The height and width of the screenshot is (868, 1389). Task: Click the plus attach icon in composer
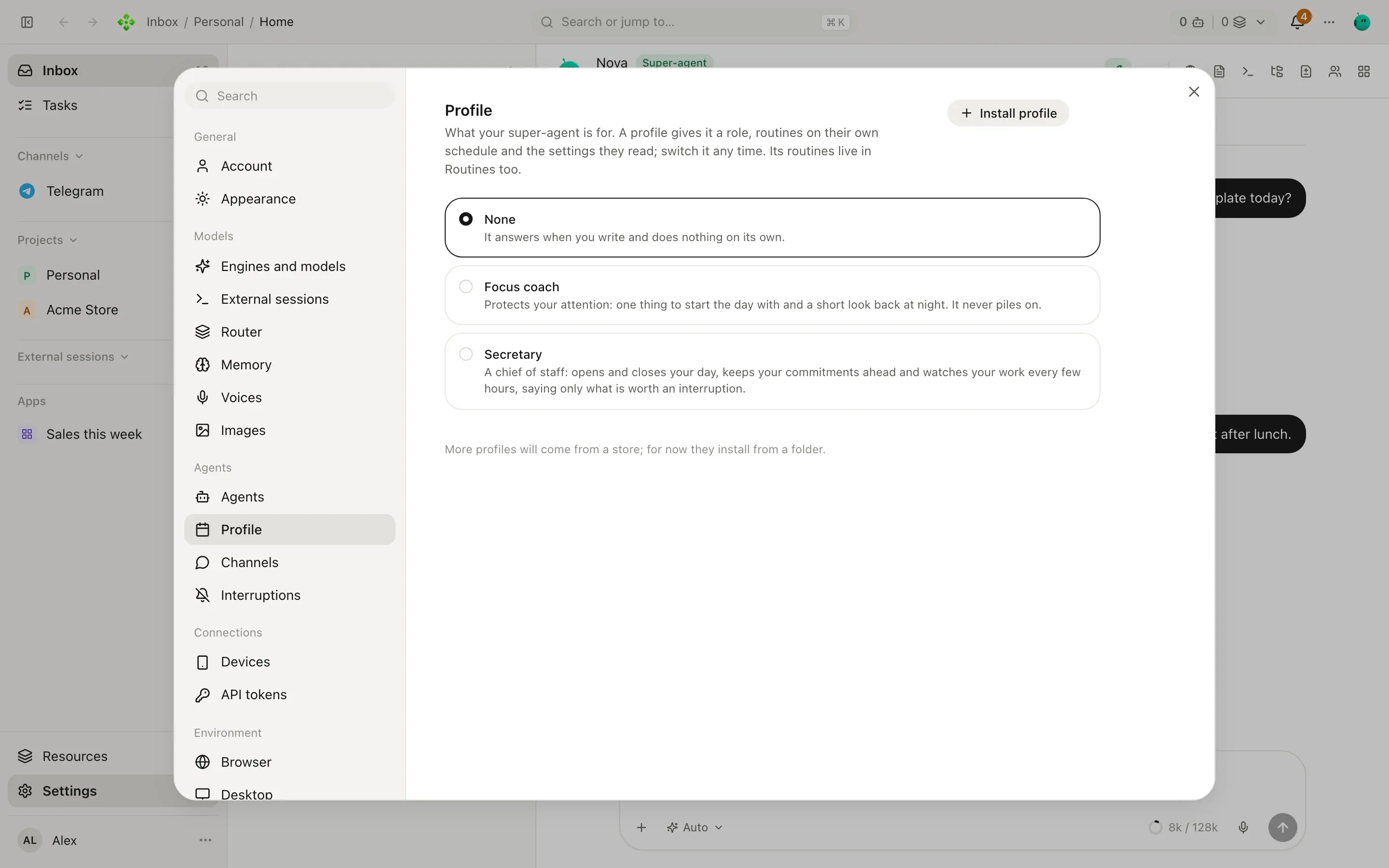(642, 827)
